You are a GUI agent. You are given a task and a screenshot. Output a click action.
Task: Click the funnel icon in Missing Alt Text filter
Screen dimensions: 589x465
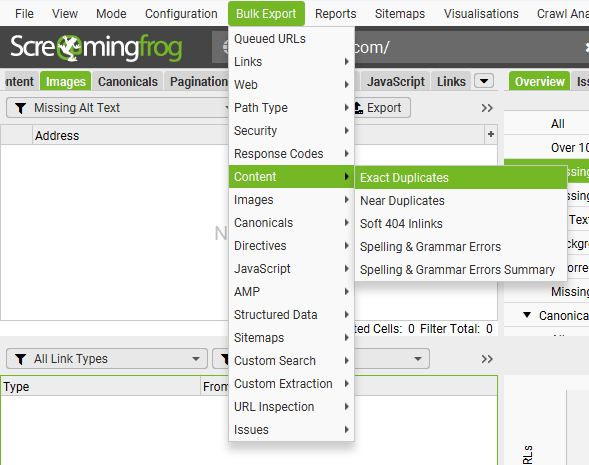(21, 108)
